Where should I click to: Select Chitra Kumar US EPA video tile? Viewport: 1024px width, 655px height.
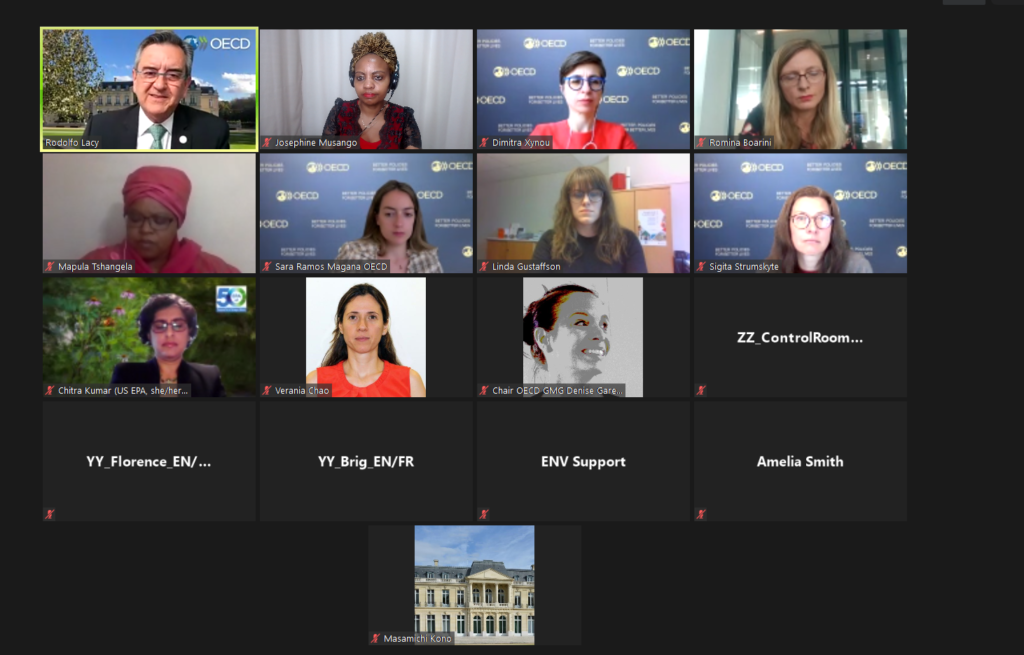click(x=149, y=337)
